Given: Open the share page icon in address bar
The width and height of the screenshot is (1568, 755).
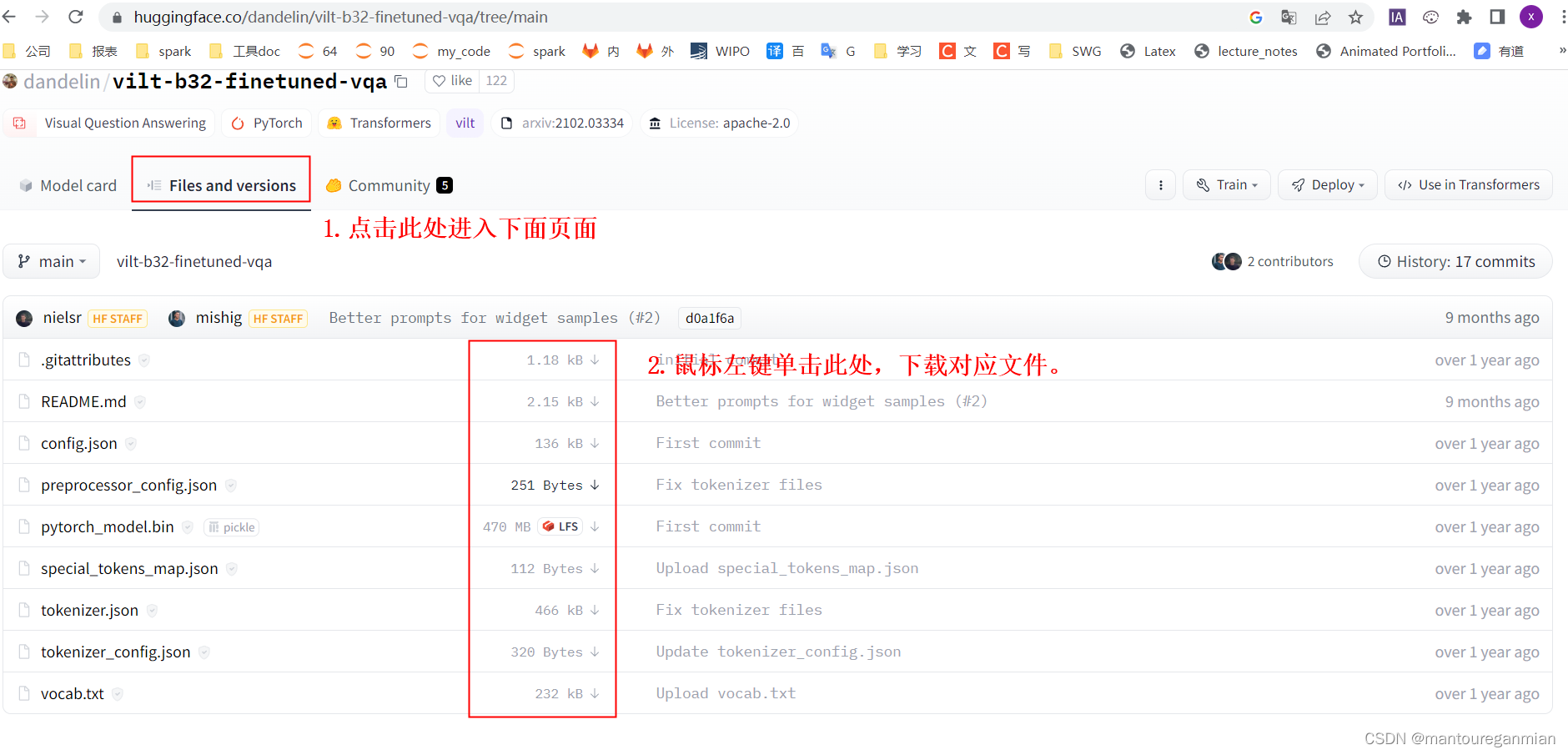Looking at the screenshot, I should [x=1323, y=17].
